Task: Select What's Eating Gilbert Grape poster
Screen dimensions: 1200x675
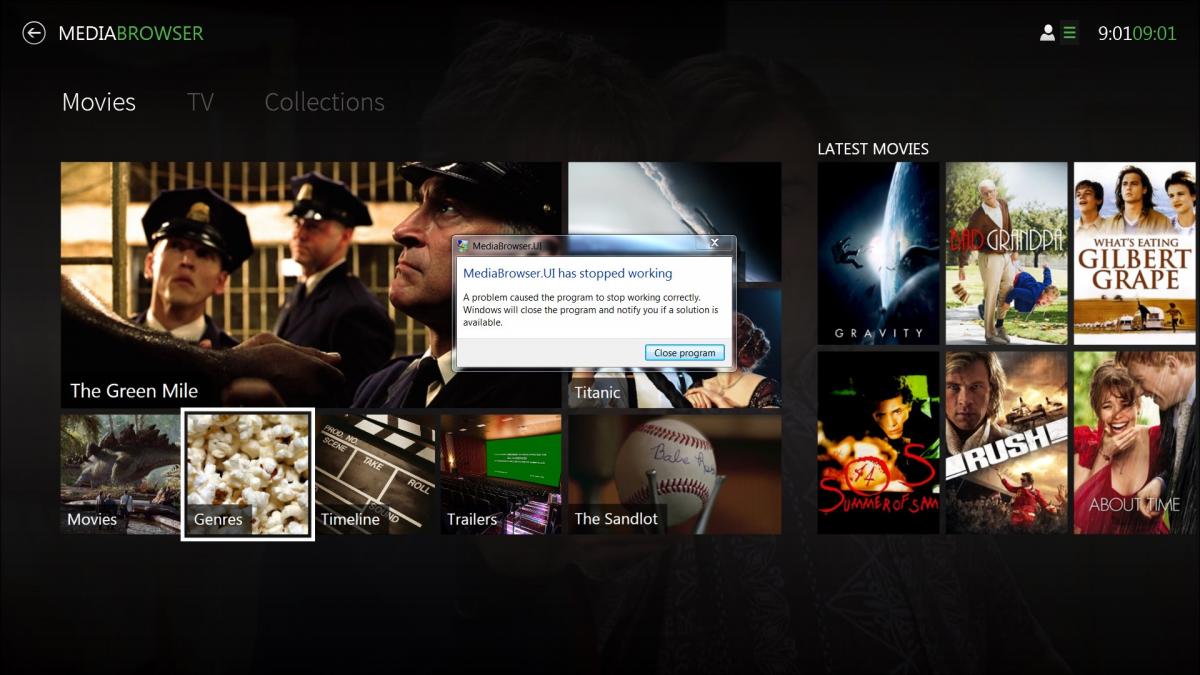Action: [1135, 253]
